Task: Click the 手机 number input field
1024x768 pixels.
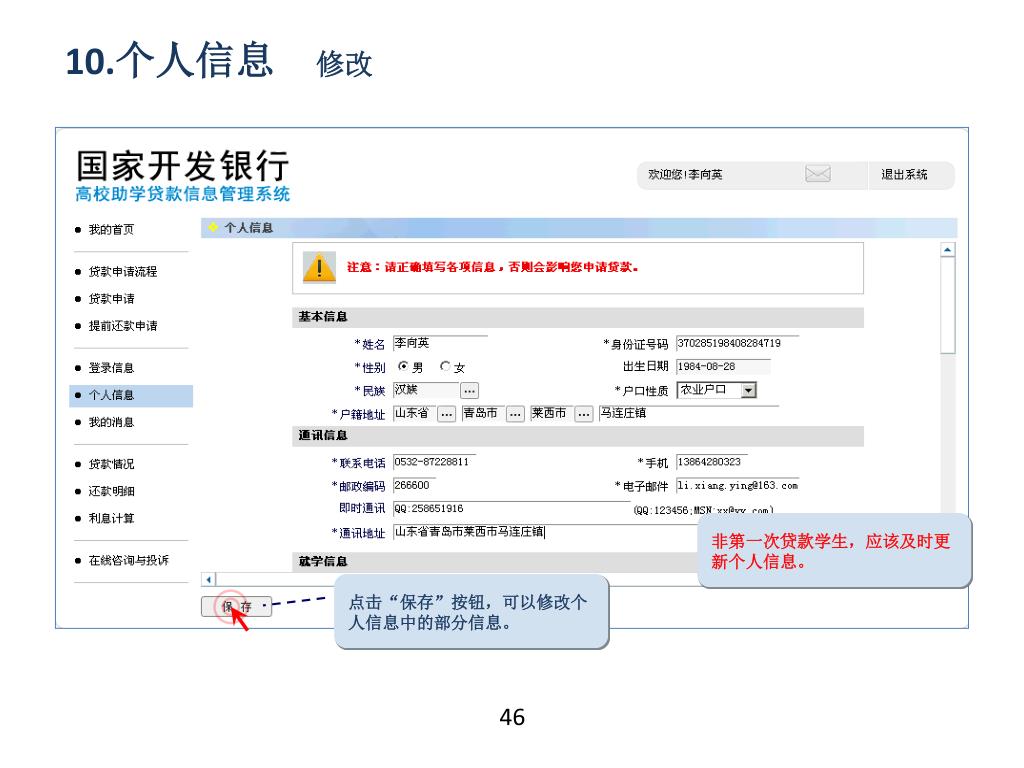Action: point(712,462)
